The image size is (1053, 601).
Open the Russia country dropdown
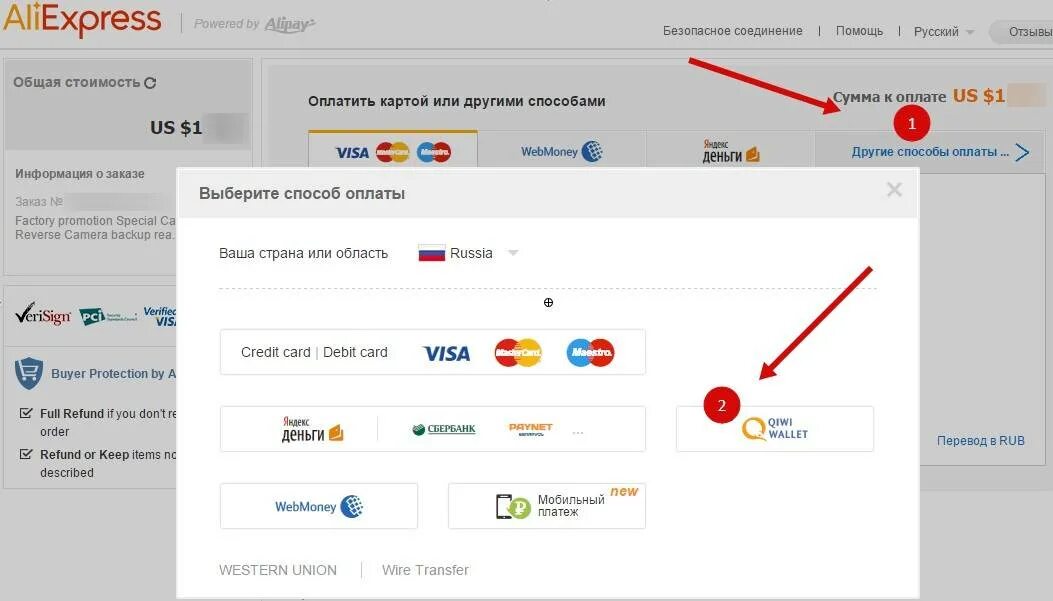(x=468, y=253)
